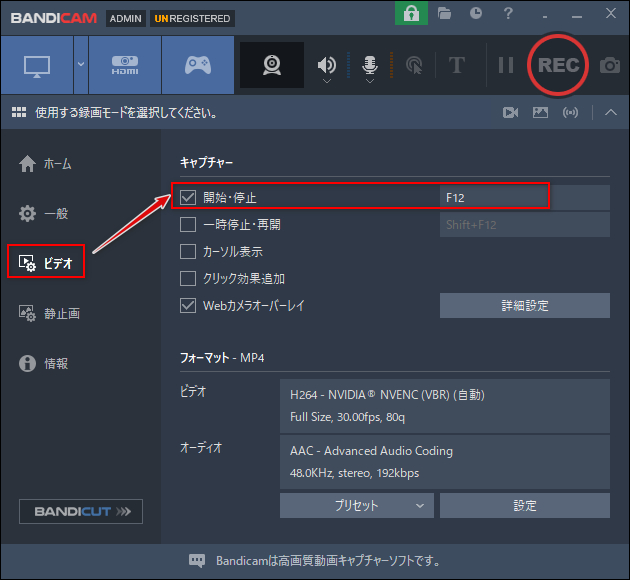Viewport: 630px width, 580px height.
Task: Open プリセット dropdown
Action: [x=357, y=506]
